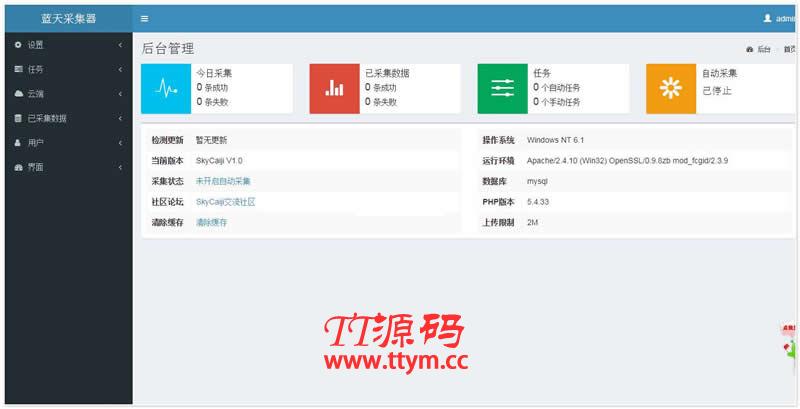
Task: Click the 0个自动任务 text
Action: tap(557, 88)
